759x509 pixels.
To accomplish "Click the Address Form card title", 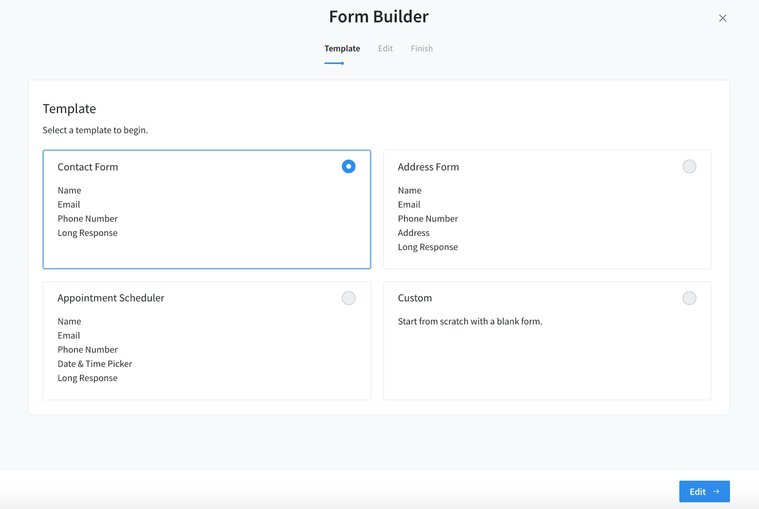I will 428,167.
